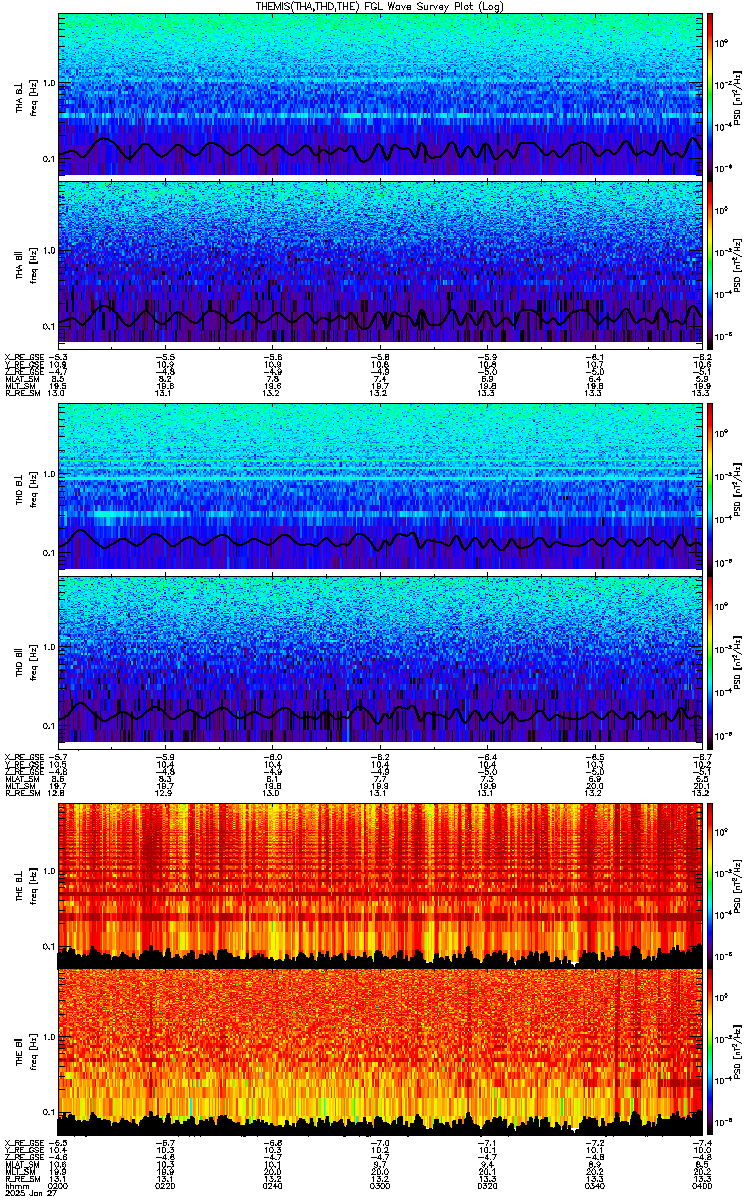Screen dimensions: 750x1200
Task: Click the color bar beside THA B⊥ panel
Action: point(710,95)
